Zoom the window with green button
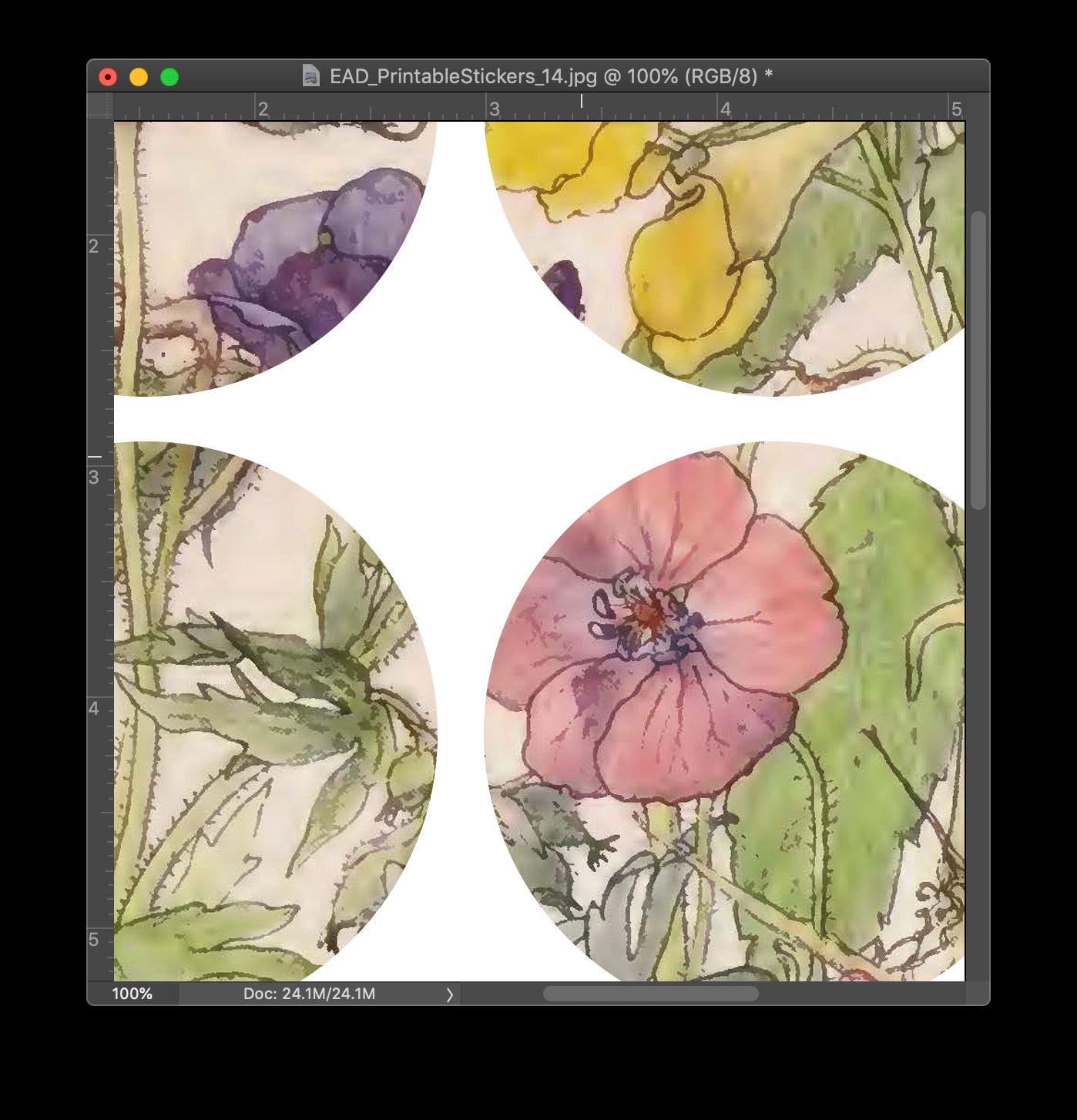Viewport: 1077px width, 1120px height. tap(169, 77)
